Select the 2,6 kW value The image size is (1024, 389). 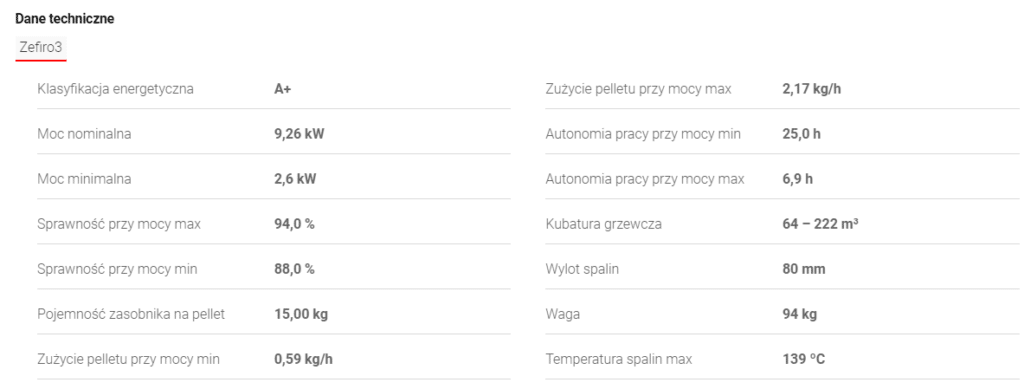tap(295, 179)
